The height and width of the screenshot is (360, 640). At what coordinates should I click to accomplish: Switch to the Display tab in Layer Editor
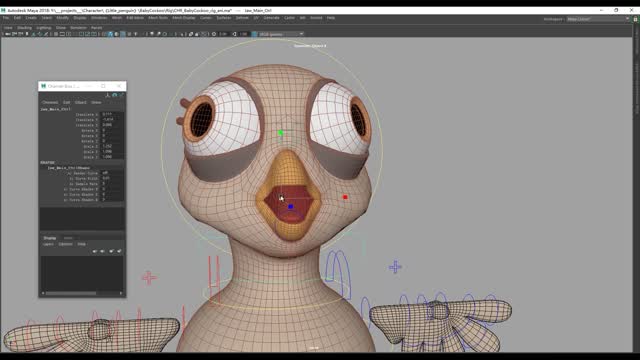[x=50, y=238]
